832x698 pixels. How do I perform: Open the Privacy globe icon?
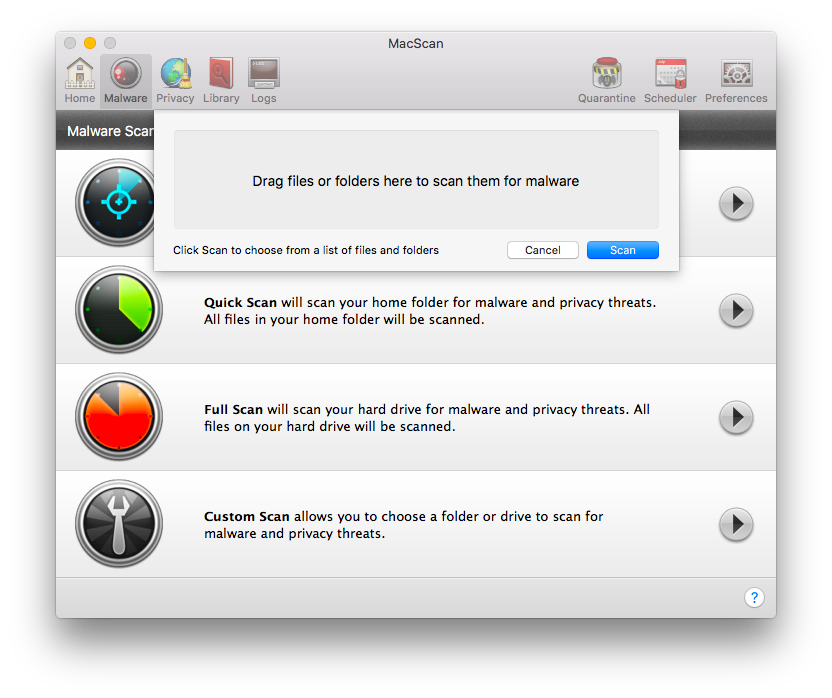[175, 81]
